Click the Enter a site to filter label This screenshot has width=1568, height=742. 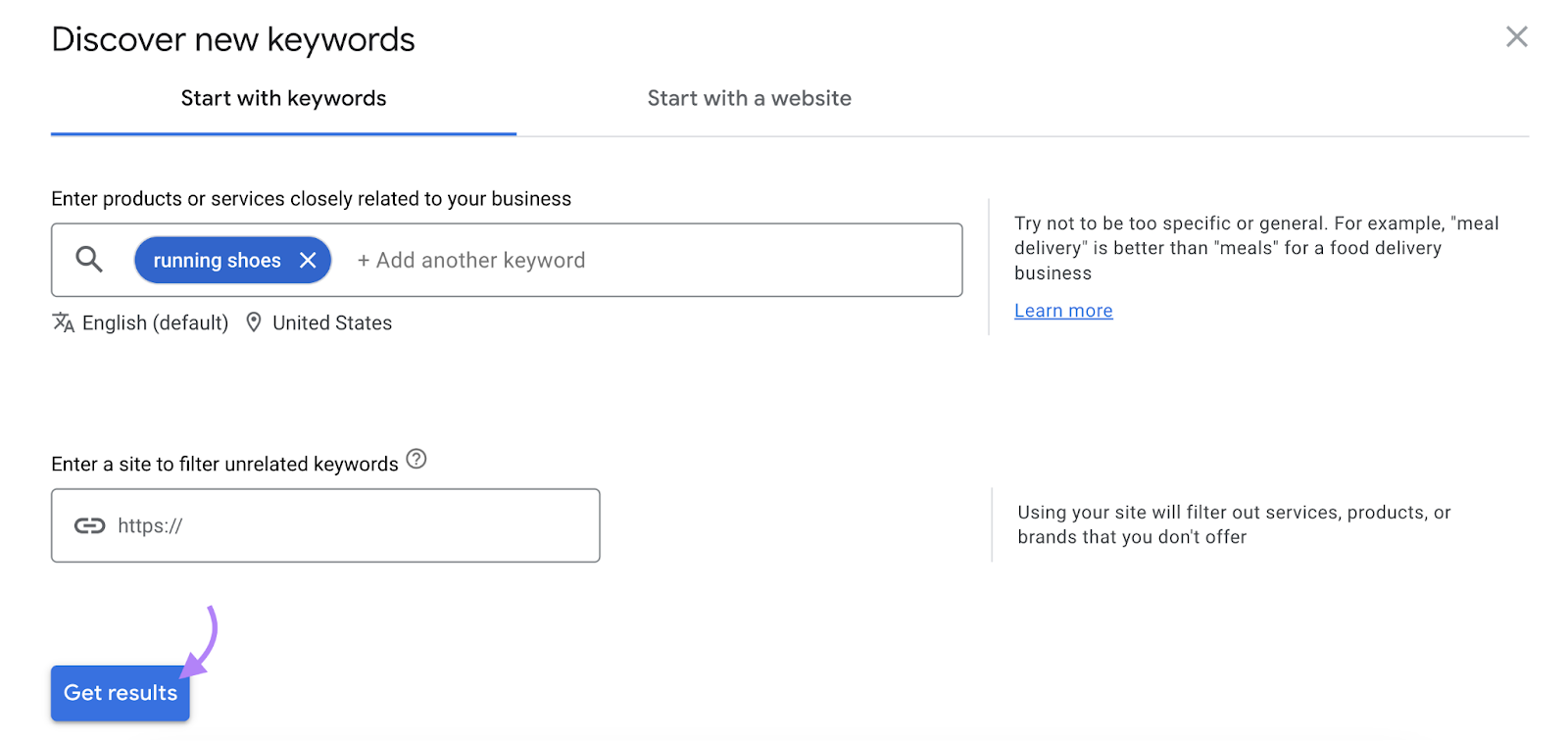(224, 465)
